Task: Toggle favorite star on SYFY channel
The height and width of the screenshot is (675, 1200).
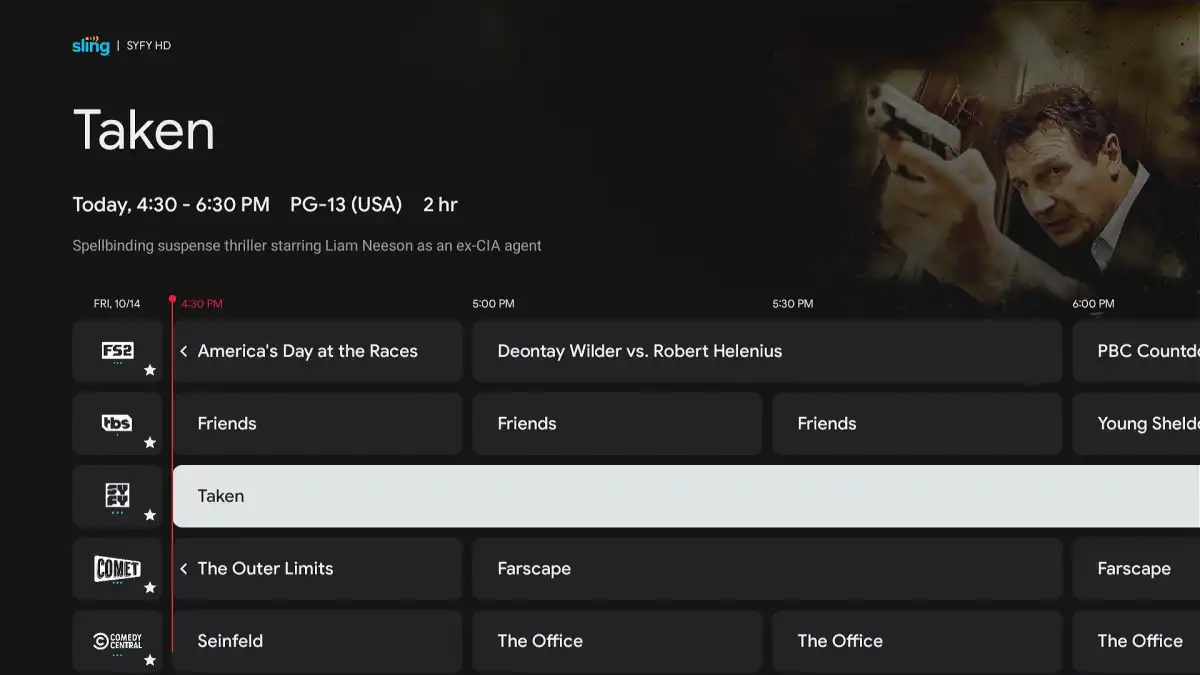Action: coord(150,515)
